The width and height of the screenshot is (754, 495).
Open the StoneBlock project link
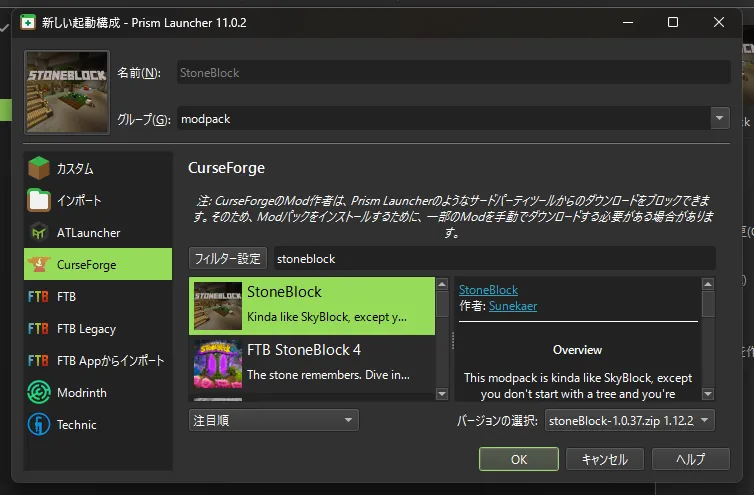point(488,290)
